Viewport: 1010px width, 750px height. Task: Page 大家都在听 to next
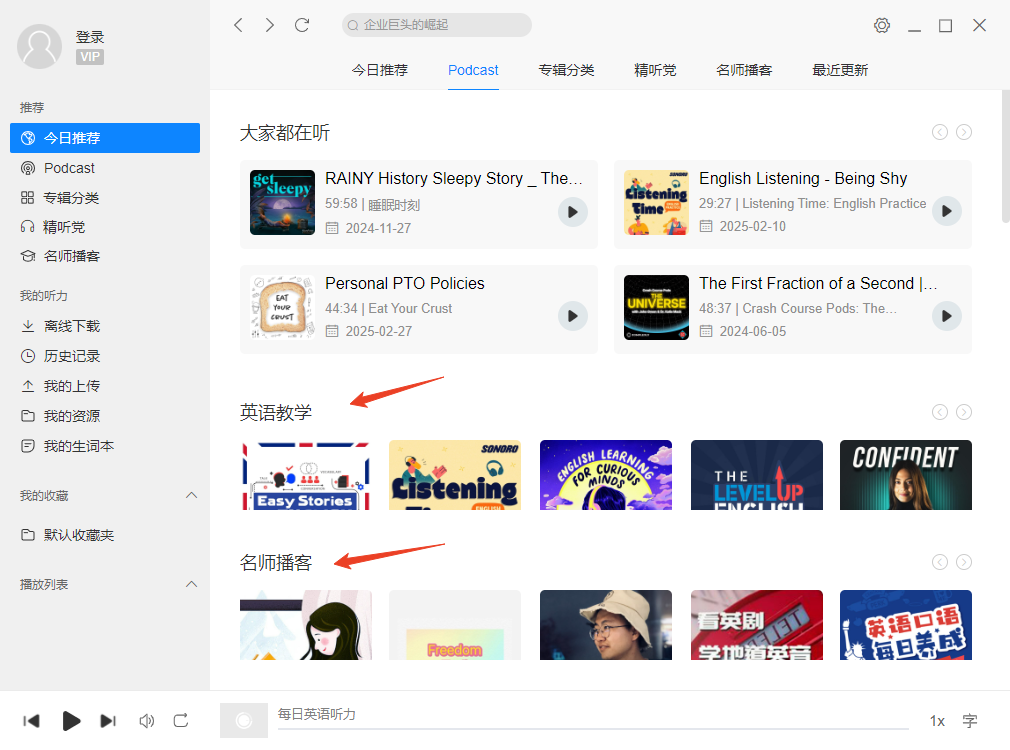coord(964,132)
